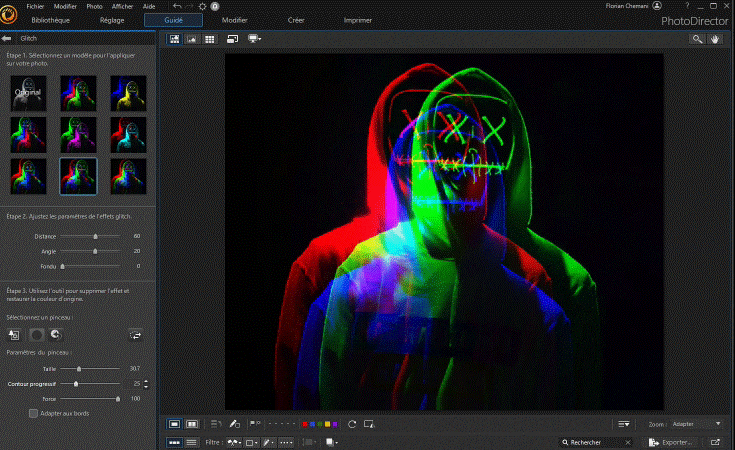Click the Exporter button
Screen dimensions: 735x450
(x=670, y=442)
